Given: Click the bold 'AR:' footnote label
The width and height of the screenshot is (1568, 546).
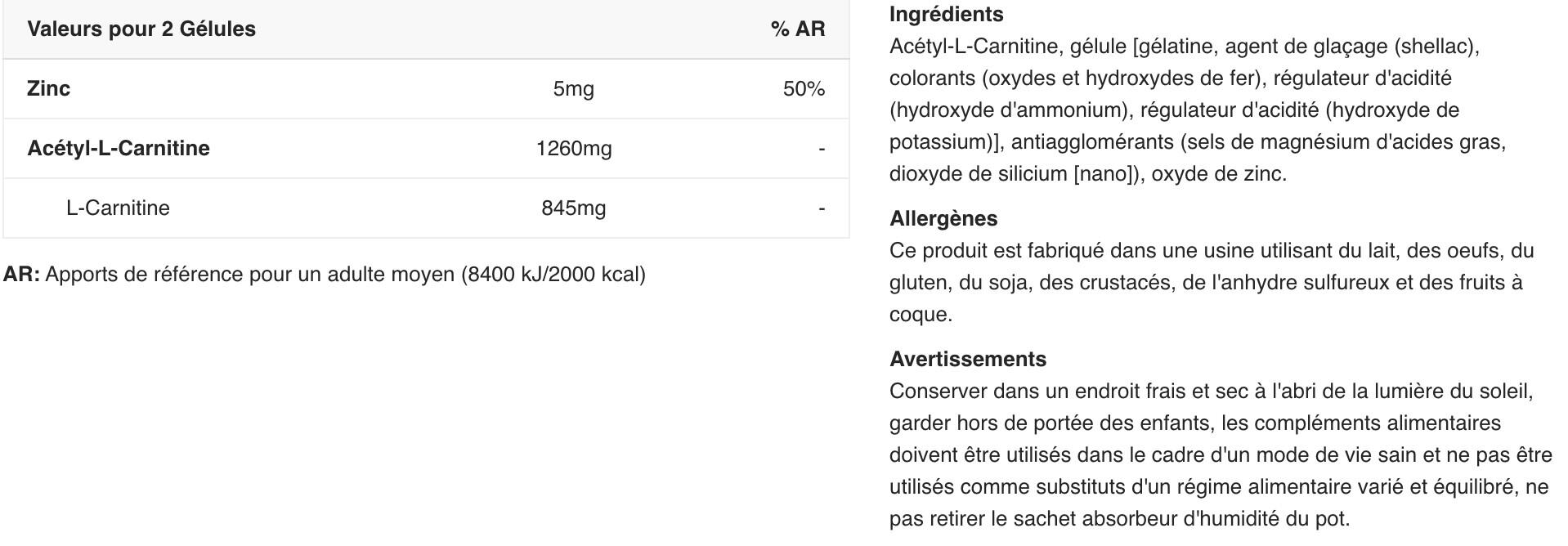Looking at the screenshot, I should [x=21, y=275].
